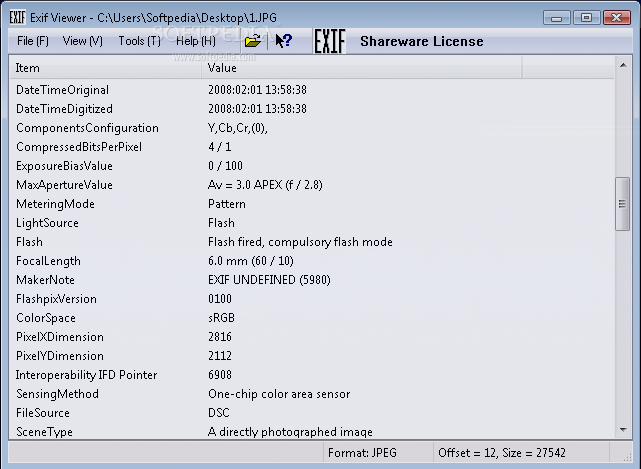The height and width of the screenshot is (469, 641).
Task: Maximize the Exif Viewer window
Action: point(586,18)
